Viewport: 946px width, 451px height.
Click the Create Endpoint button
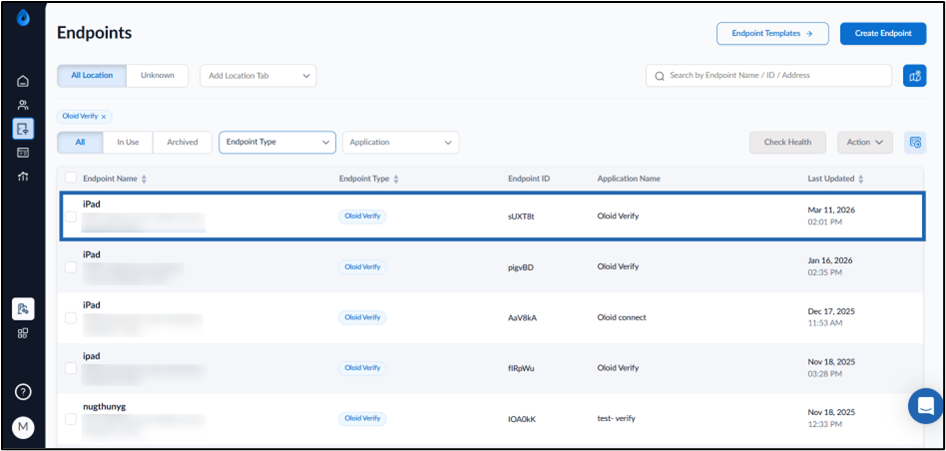tap(883, 33)
